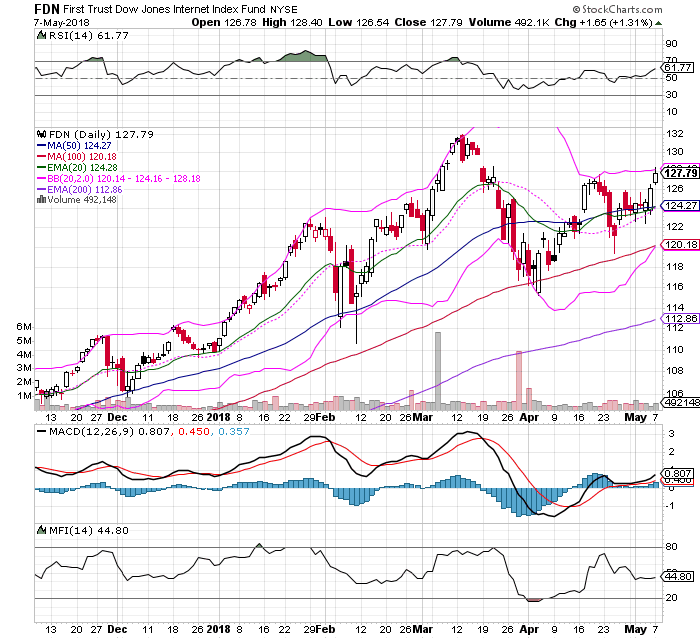Click the MFI(14) mountain indicator icon
This screenshot has height=639, width=700.
[42, 530]
